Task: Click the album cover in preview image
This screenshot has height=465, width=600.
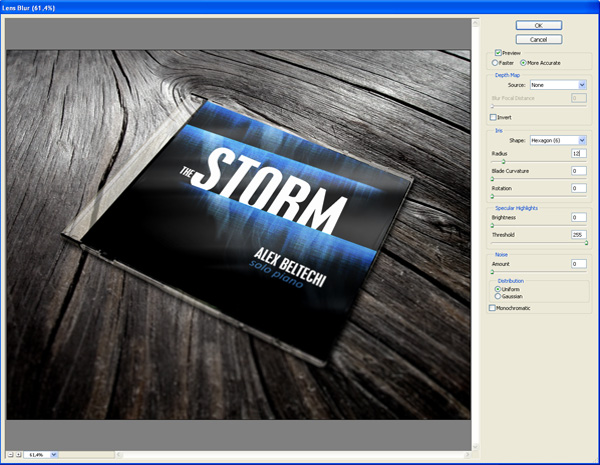Action: coord(239,230)
